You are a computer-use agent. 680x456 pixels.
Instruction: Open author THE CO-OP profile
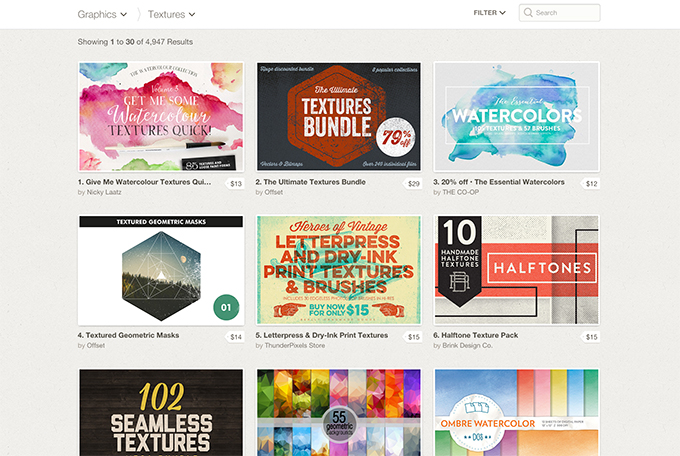point(461,192)
